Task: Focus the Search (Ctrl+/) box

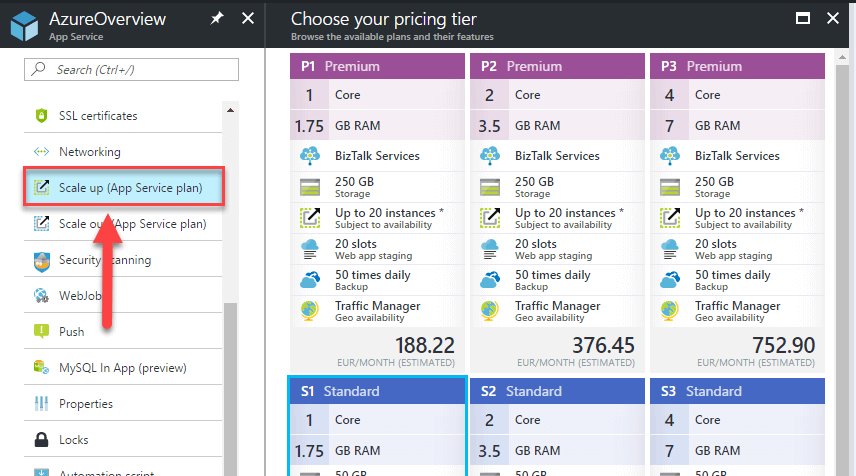Action: (131, 69)
